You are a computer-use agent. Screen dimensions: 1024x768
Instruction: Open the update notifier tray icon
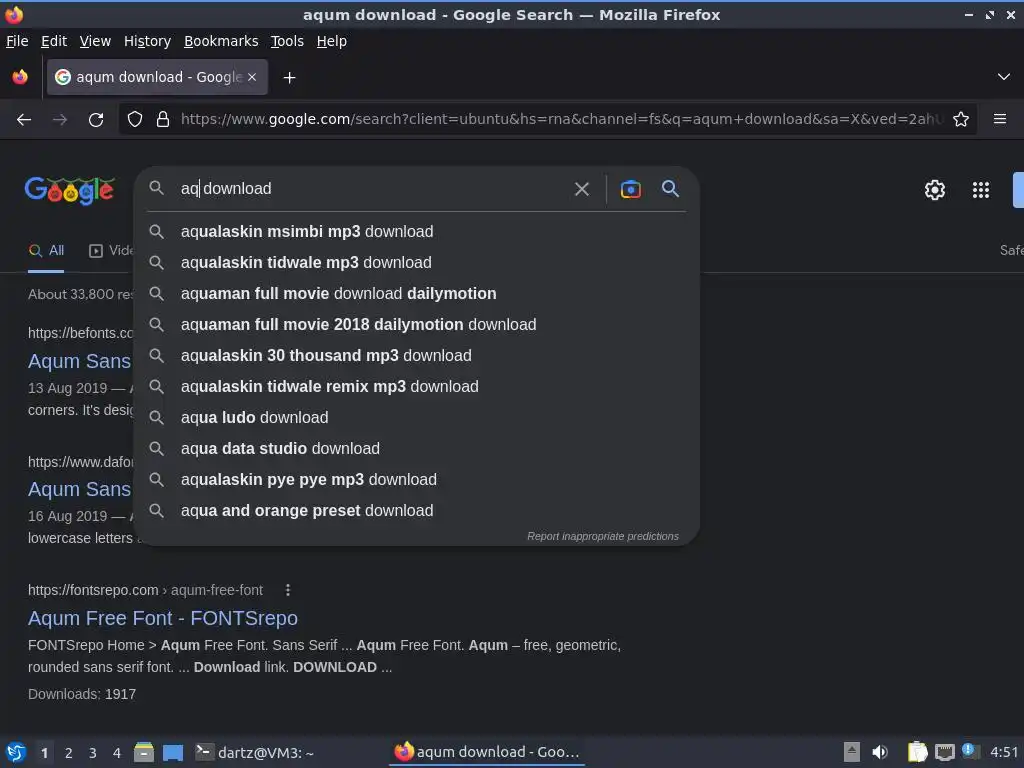(x=970, y=751)
